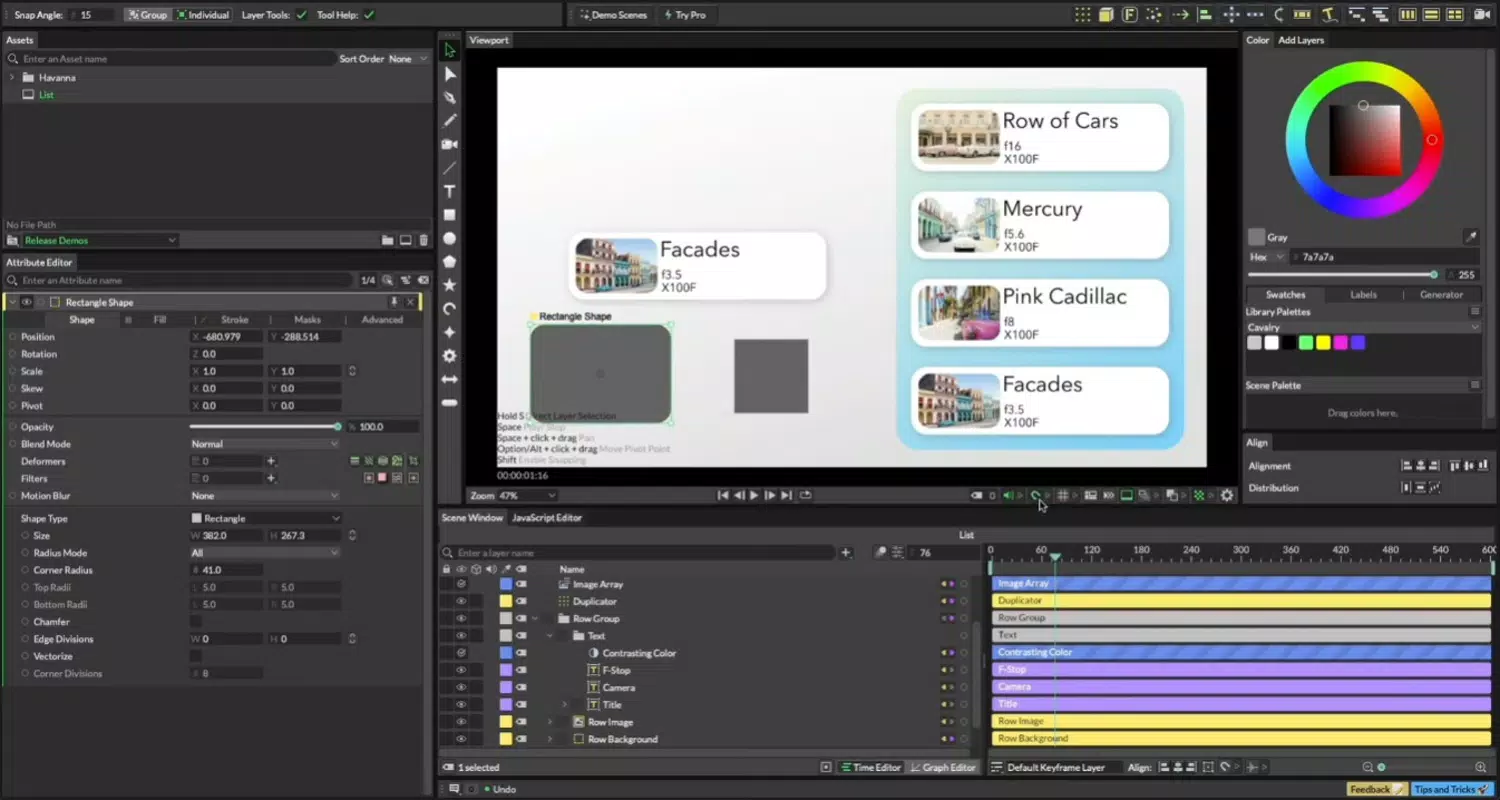Select the green swatch in Cavalry palette
The width and height of the screenshot is (1500, 800).
click(x=1305, y=343)
